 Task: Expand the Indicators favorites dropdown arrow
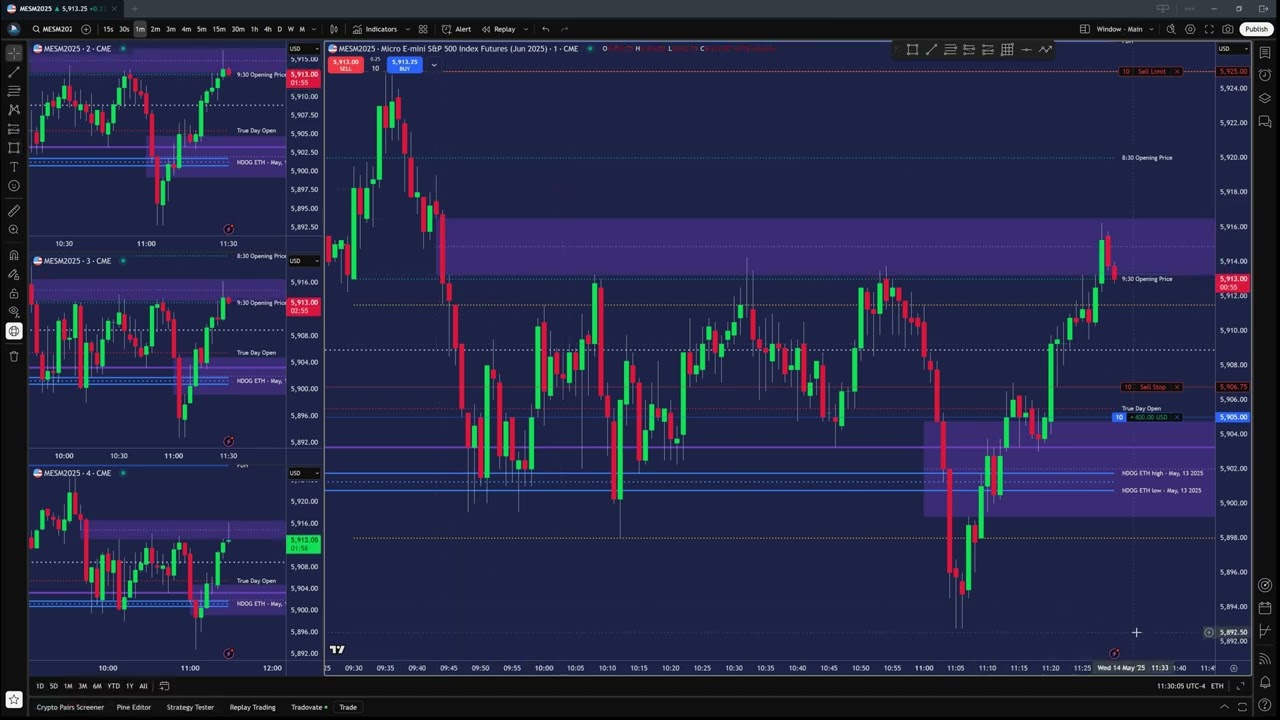[x=408, y=29]
